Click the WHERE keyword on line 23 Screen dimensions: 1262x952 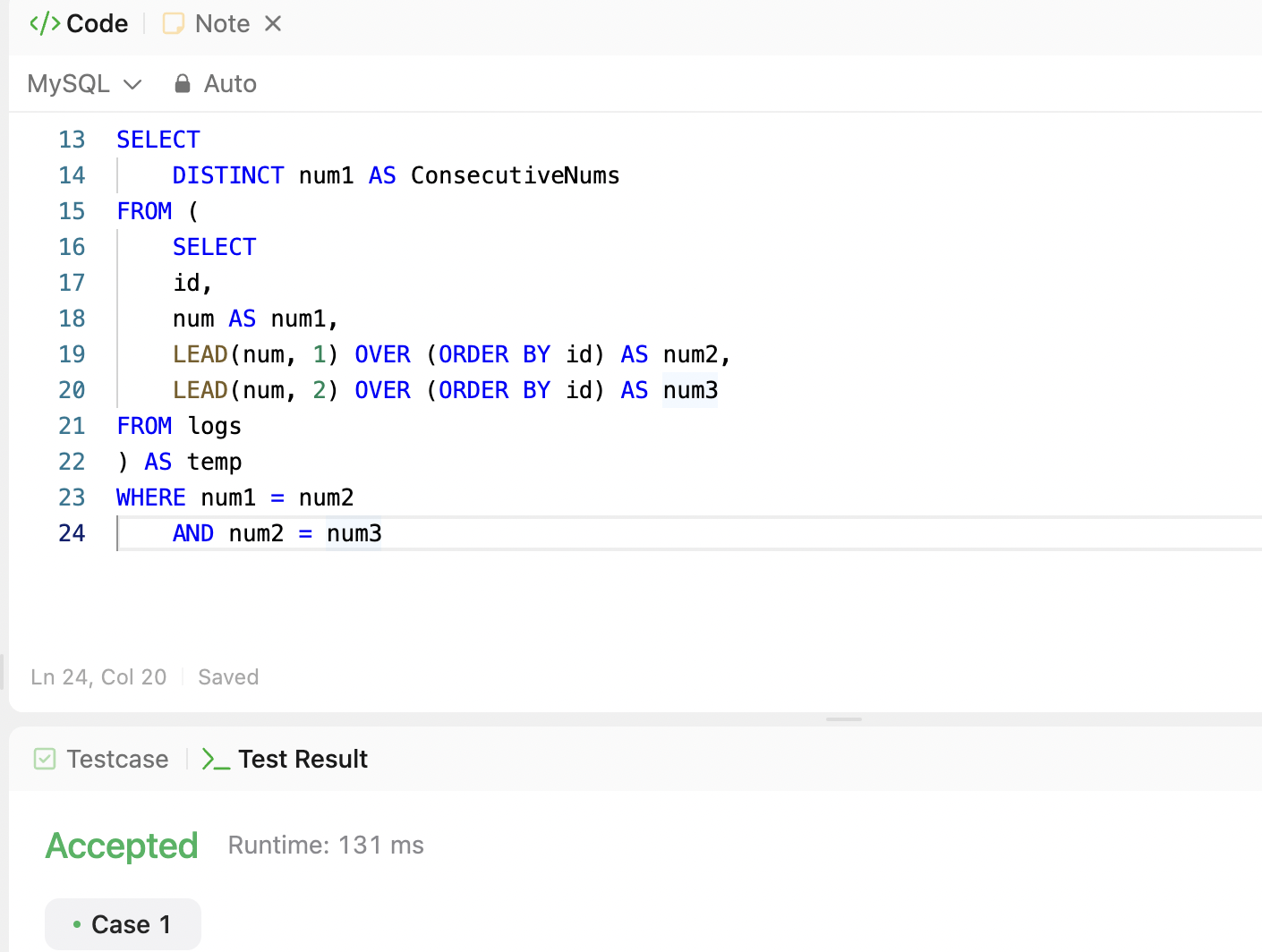[151, 497]
